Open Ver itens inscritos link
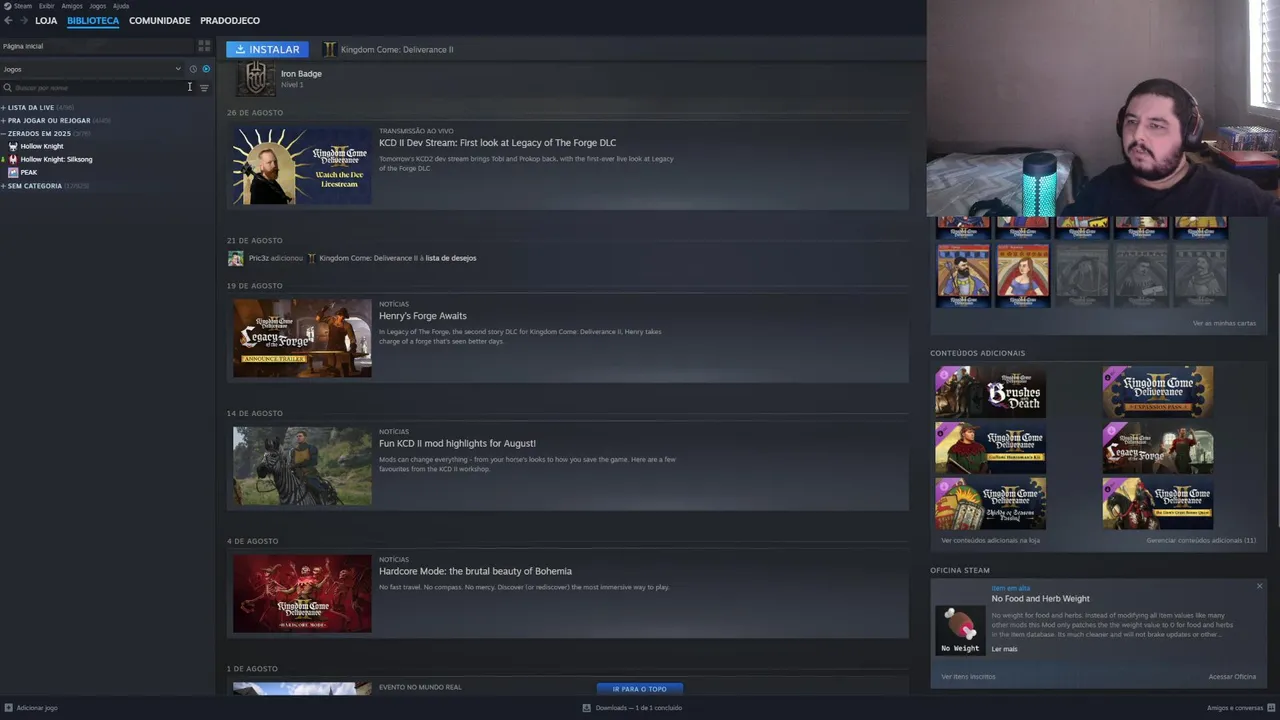Image resolution: width=1280 pixels, height=720 pixels. click(x=968, y=677)
